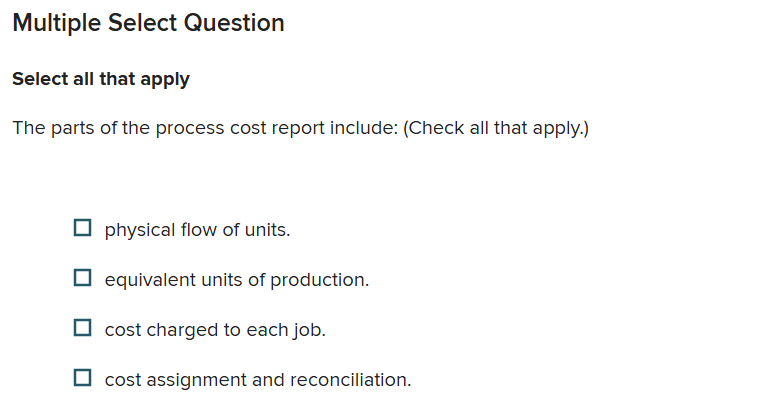Click the word "Select" in the bold instruction
This screenshot has height=416, width=763.
(x=40, y=78)
